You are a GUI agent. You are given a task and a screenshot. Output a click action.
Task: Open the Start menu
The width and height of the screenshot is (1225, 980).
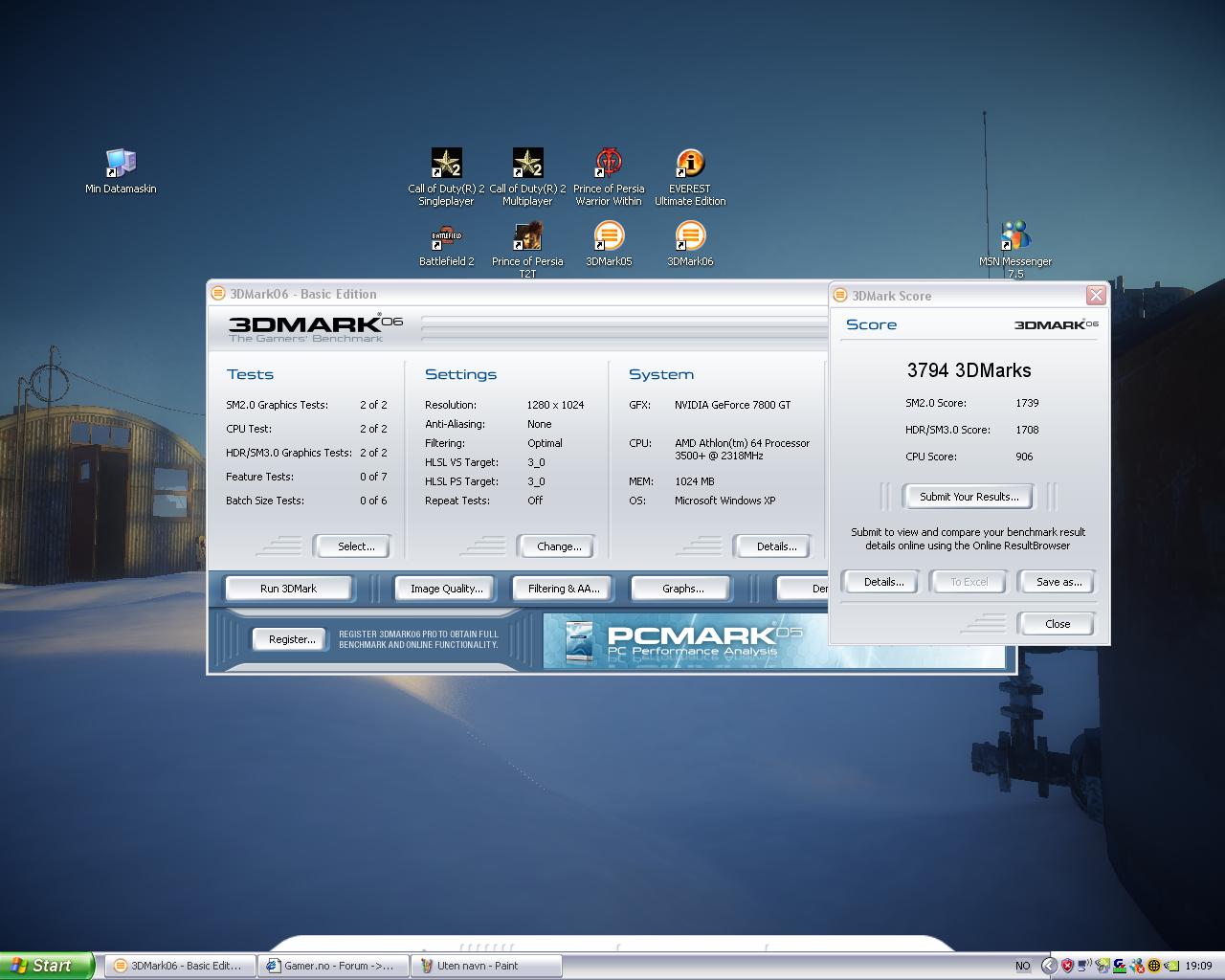pos(47,966)
